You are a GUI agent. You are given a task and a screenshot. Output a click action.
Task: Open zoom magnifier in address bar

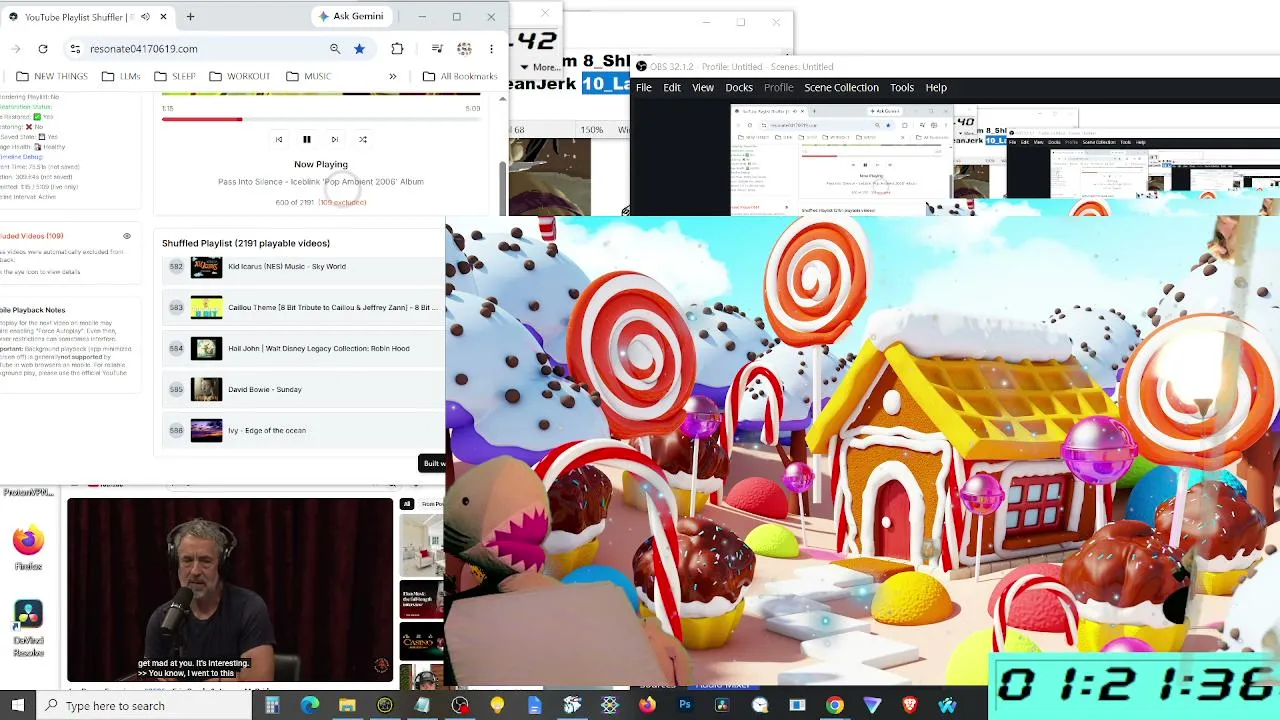pos(335,49)
